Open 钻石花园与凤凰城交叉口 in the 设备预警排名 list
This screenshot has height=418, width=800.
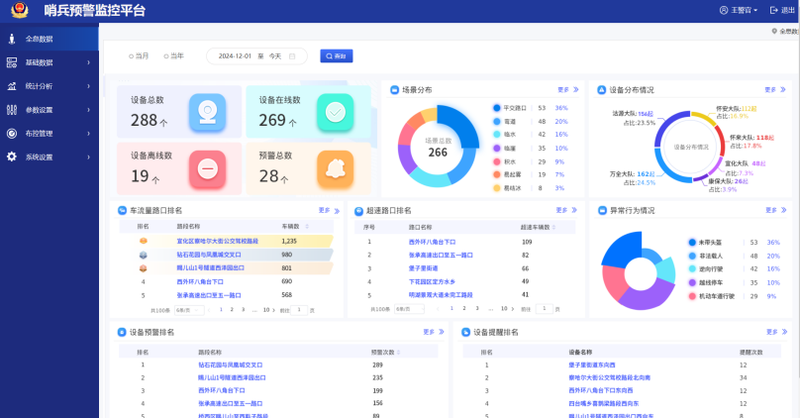click(x=231, y=365)
